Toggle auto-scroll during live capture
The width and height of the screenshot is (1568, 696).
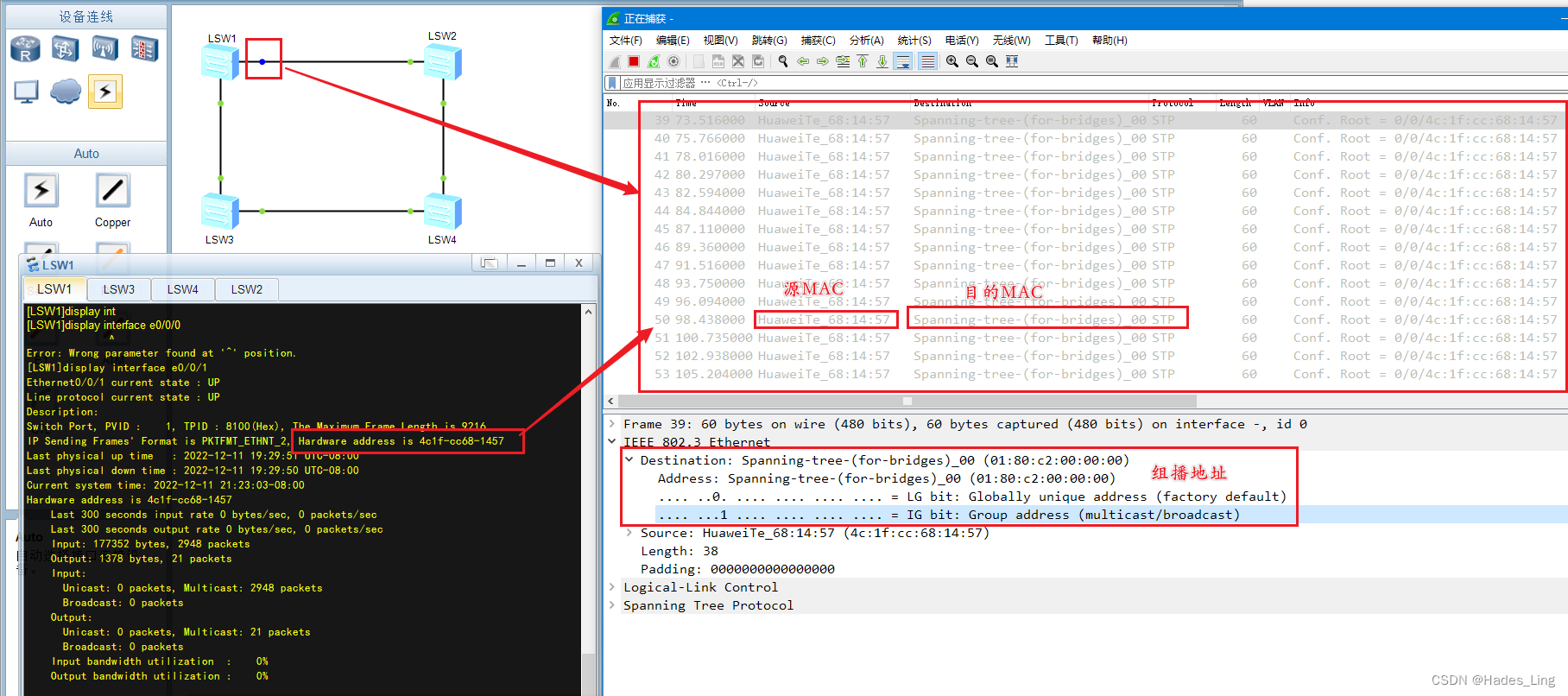[903, 61]
